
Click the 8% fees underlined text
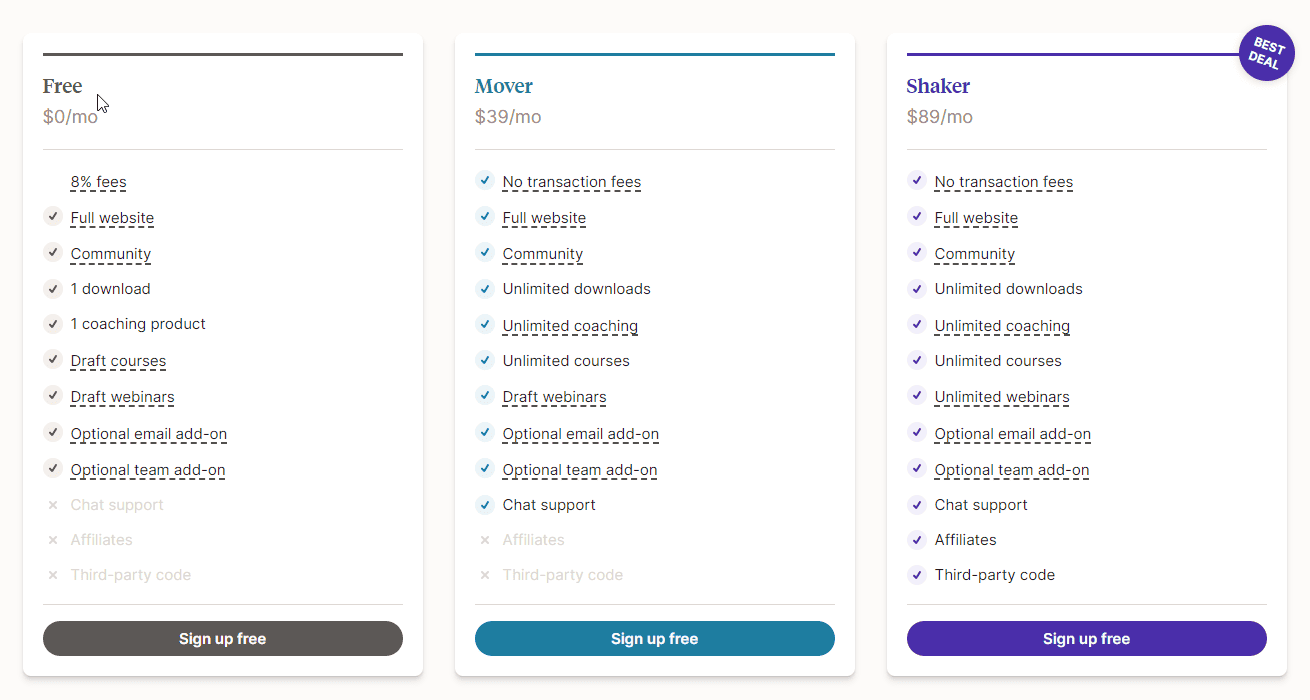coord(99,182)
